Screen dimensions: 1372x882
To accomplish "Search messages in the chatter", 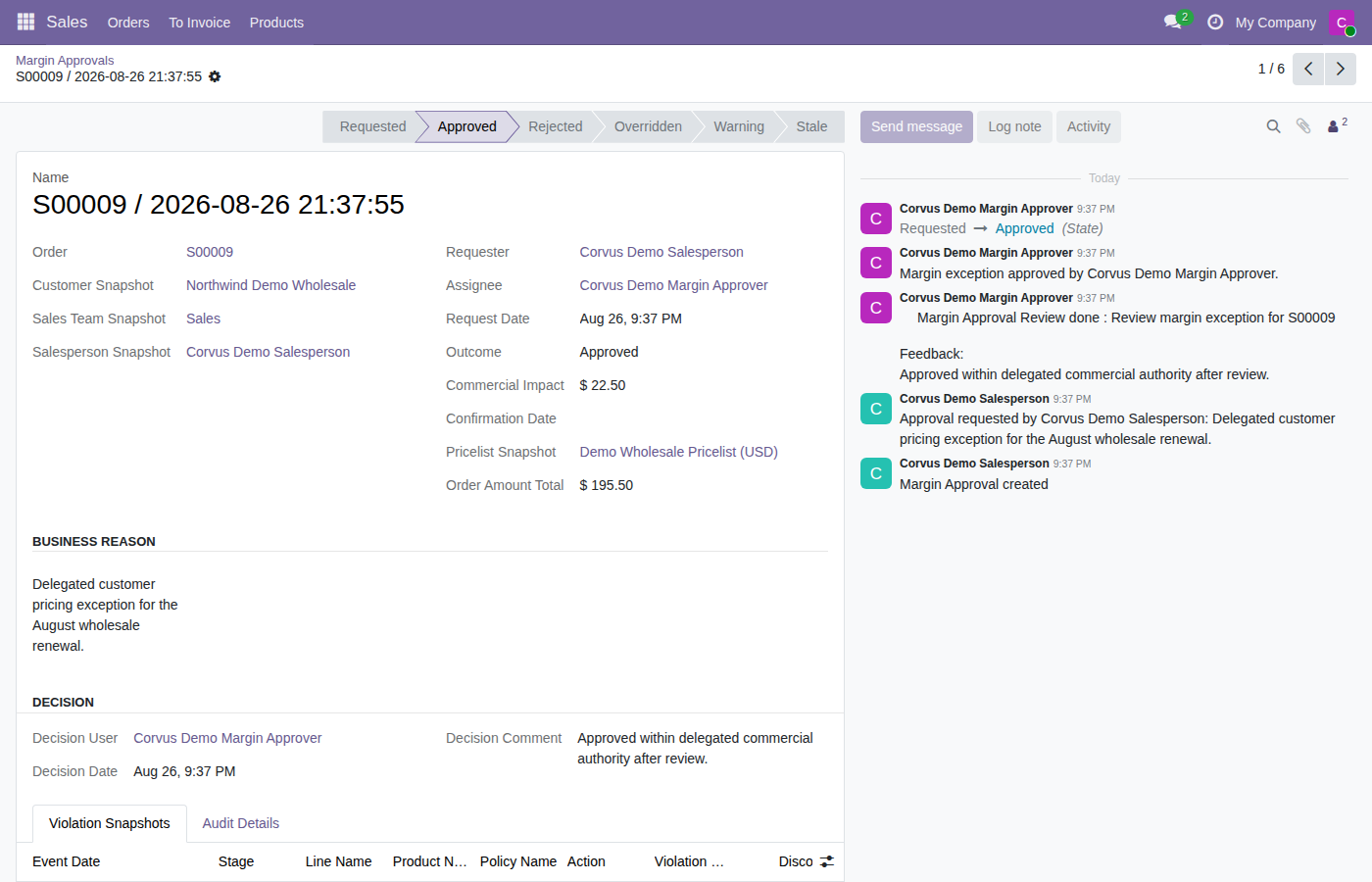I will pyautogui.click(x=1273, y=126).
